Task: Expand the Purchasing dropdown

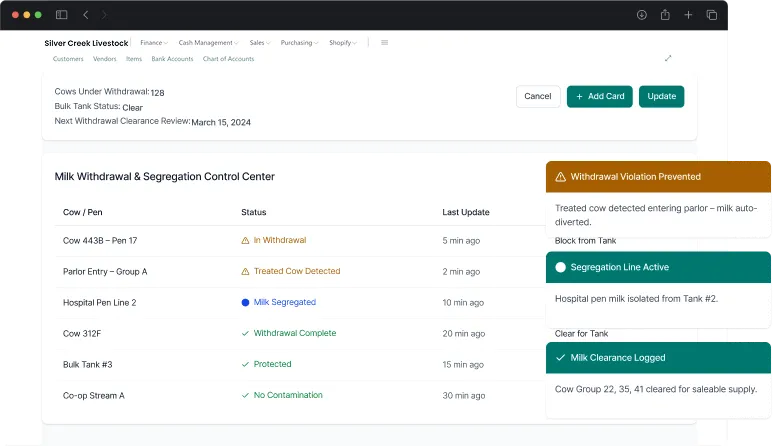Action: pyautogui.click(x=299, y=43)
